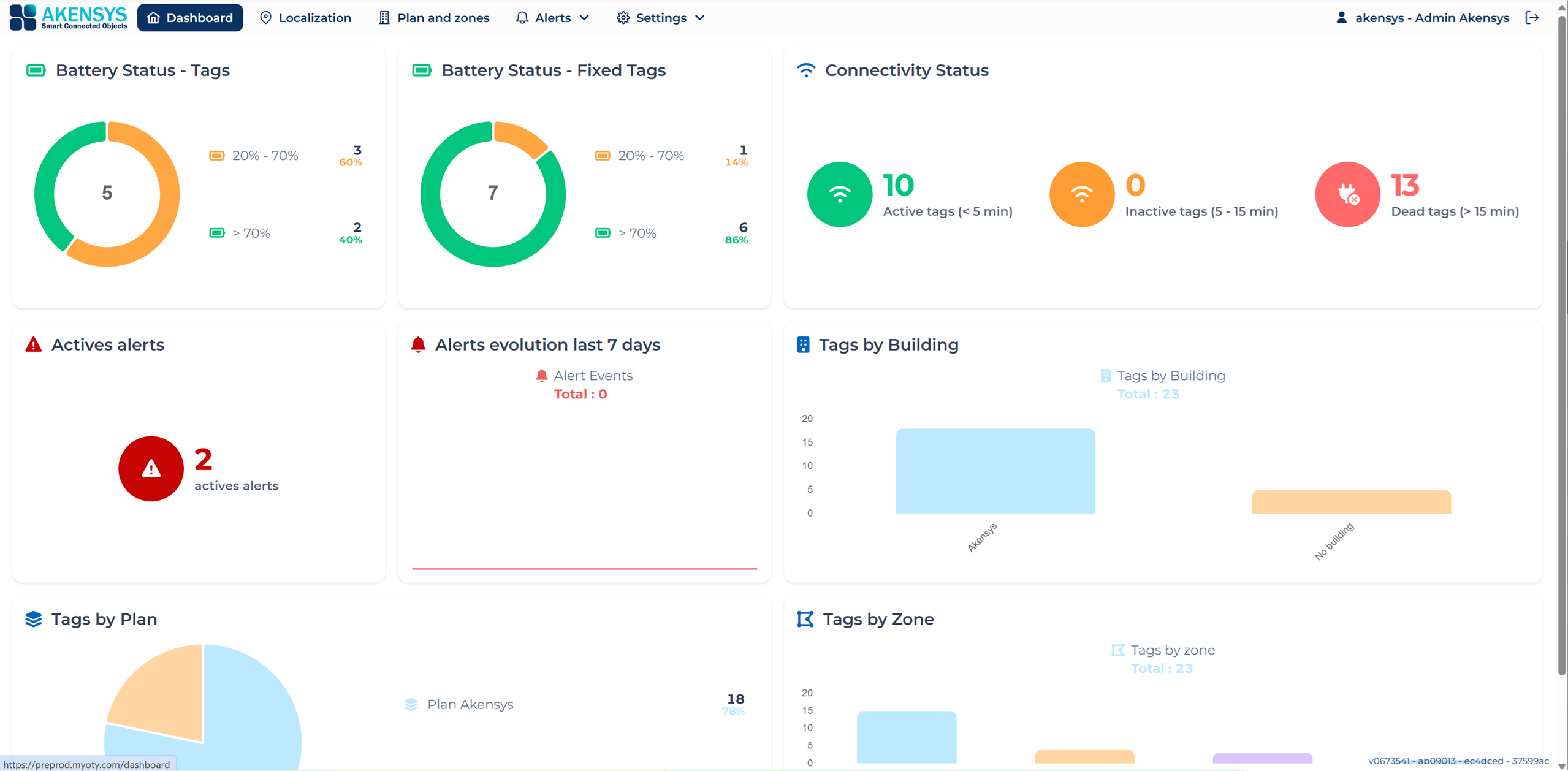The height and width of the screenshot is (771, 1568).
Task: Click the orange Inactive tags icon
Action: [1081, 194]
